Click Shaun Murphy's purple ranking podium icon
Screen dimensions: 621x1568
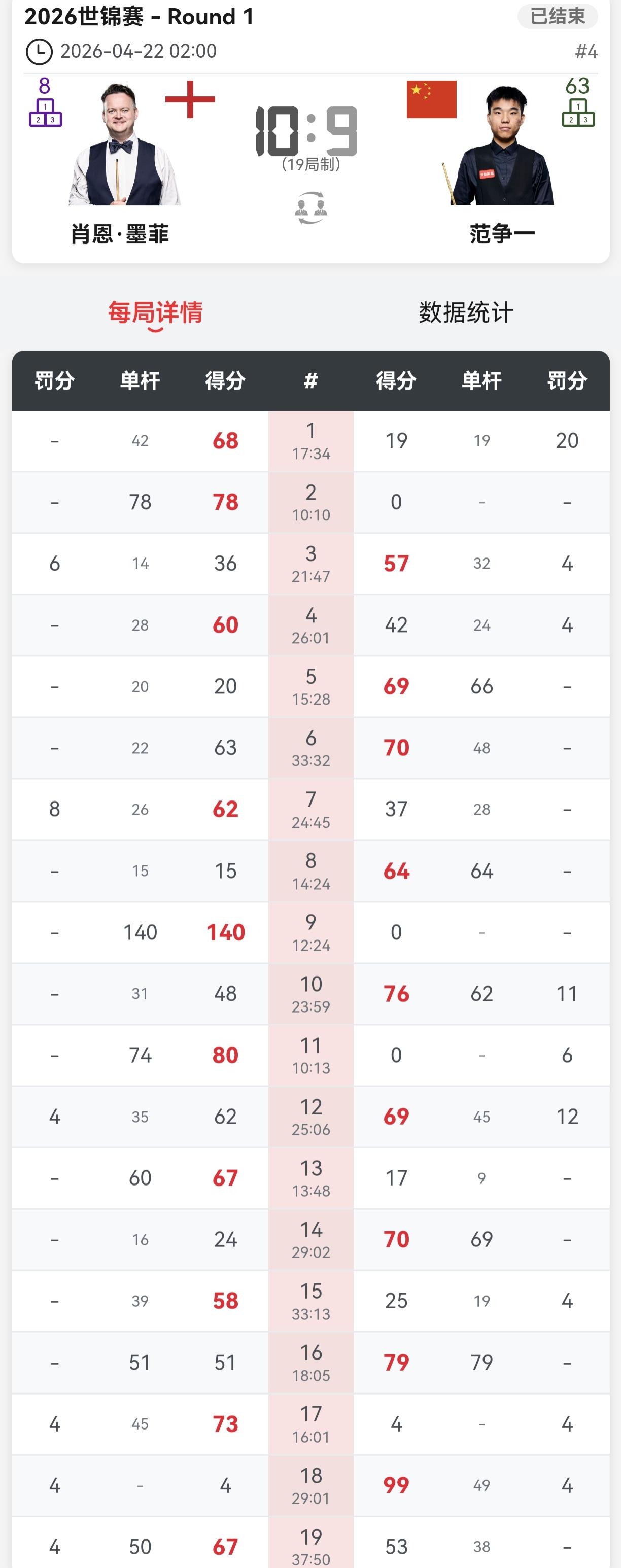click(x=45, y=113)
